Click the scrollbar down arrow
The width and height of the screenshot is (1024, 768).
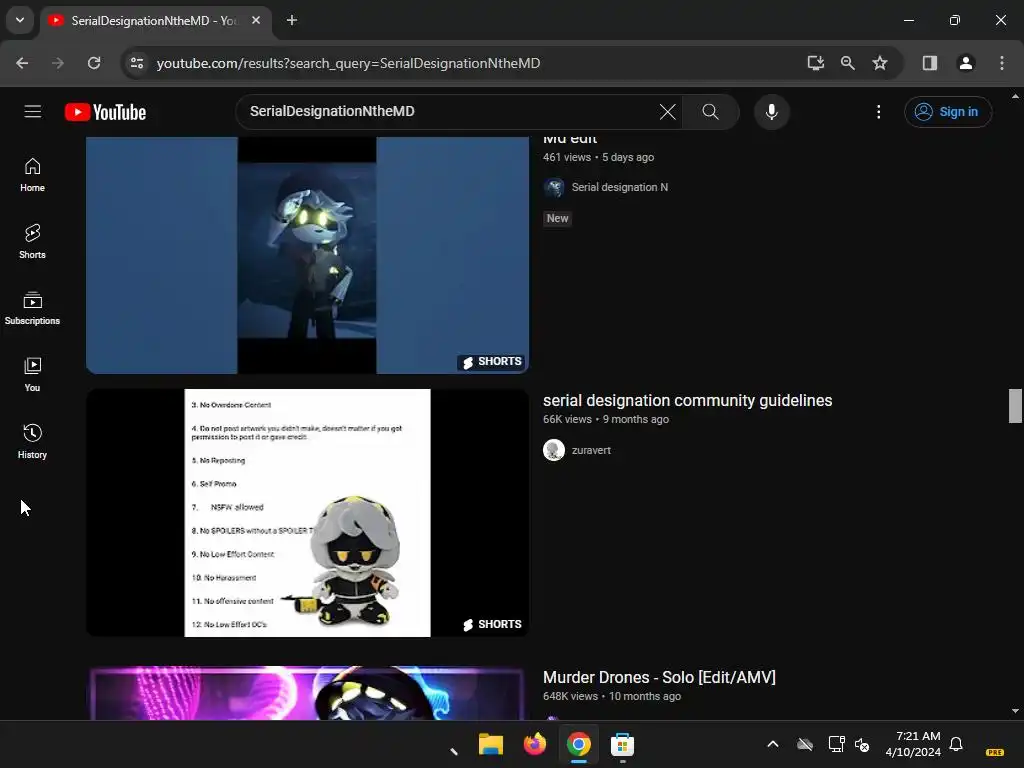click(x=1015, y=711)
